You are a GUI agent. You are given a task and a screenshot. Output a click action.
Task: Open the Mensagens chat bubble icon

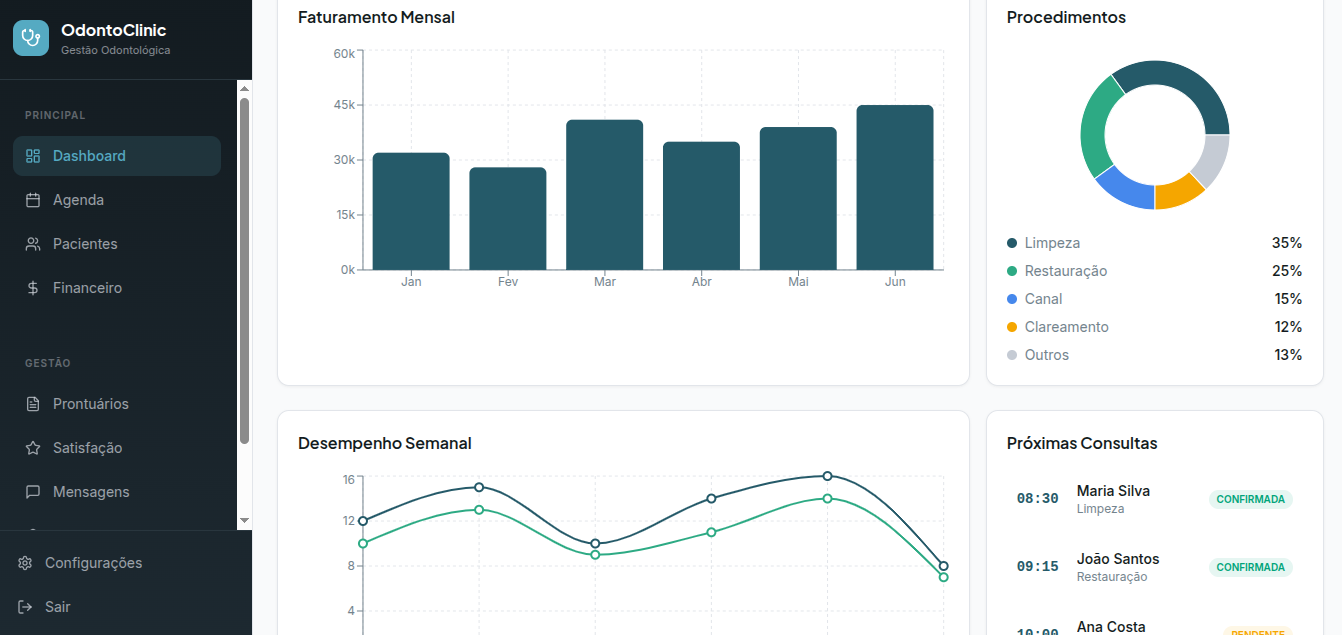(33, 492)
